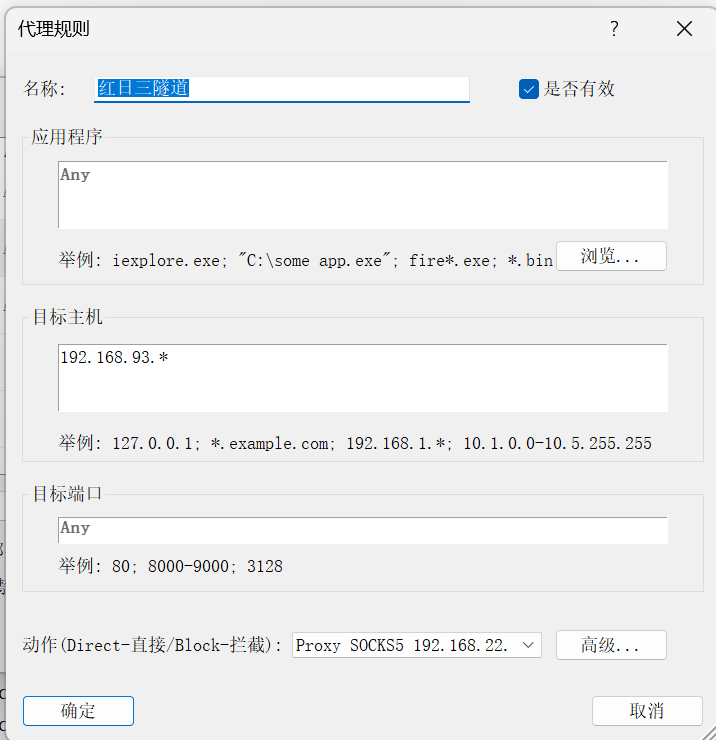Click the 名称 label
This screenshot has height=740, width=716.
pyautogui.click(x=44, y=89)
